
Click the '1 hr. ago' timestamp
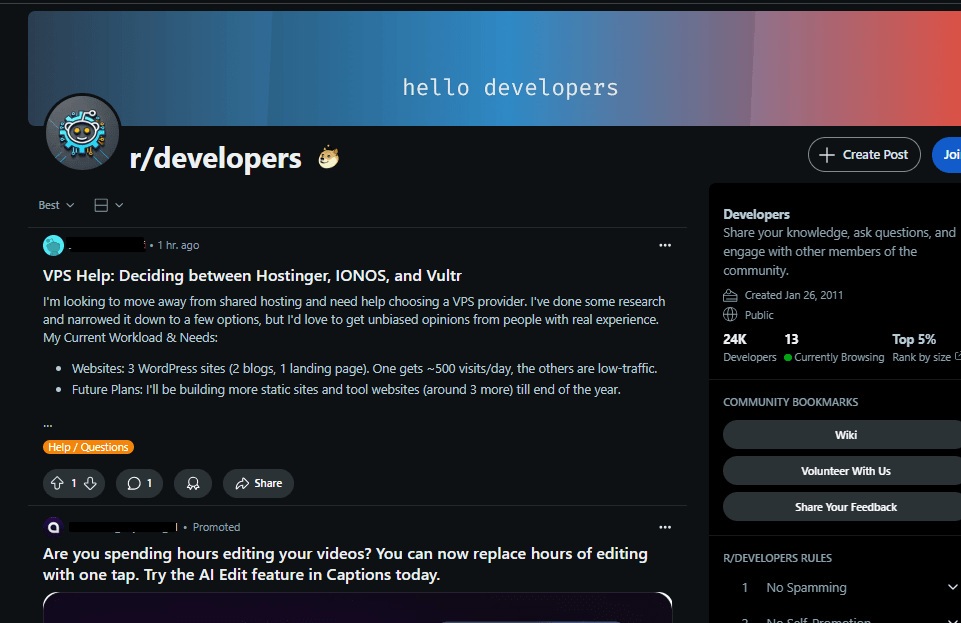(178, 245)
